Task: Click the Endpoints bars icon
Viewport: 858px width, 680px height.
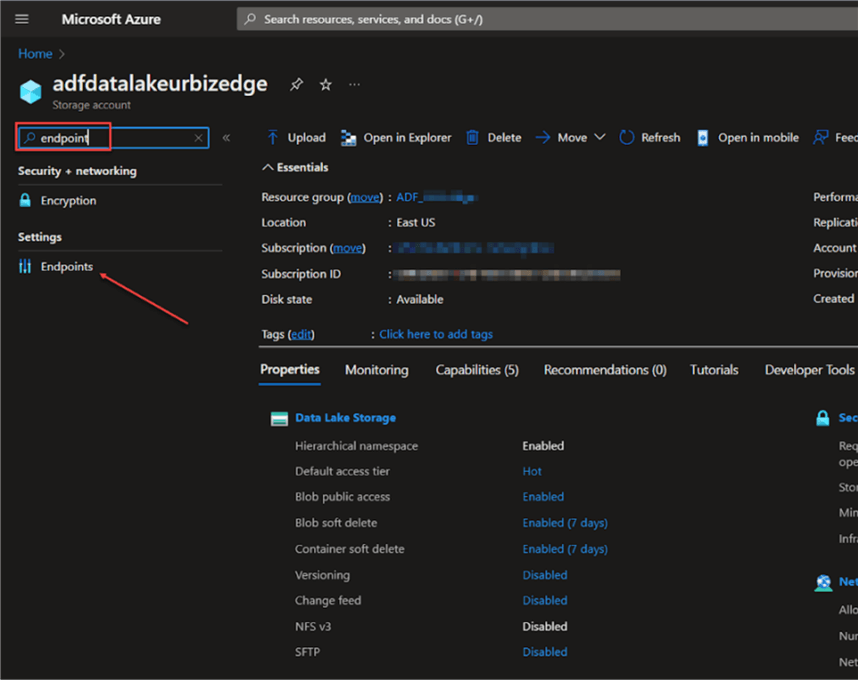Action: (x=25, y=266)
